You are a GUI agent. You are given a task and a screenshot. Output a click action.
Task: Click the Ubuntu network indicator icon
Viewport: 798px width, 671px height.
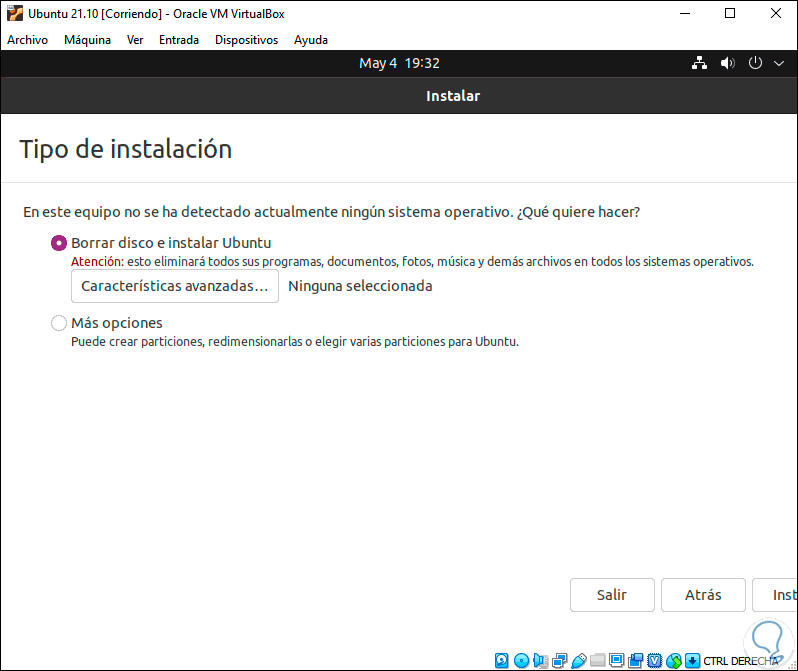[x=699, y=63]
